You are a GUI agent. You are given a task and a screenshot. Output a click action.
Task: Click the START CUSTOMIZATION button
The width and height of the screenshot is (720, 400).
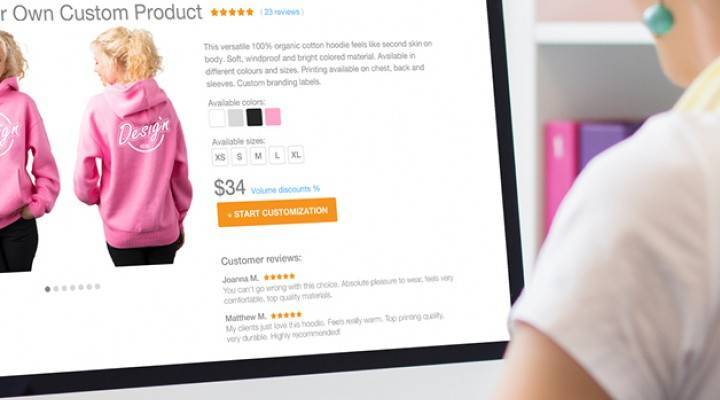coord(277,212)
